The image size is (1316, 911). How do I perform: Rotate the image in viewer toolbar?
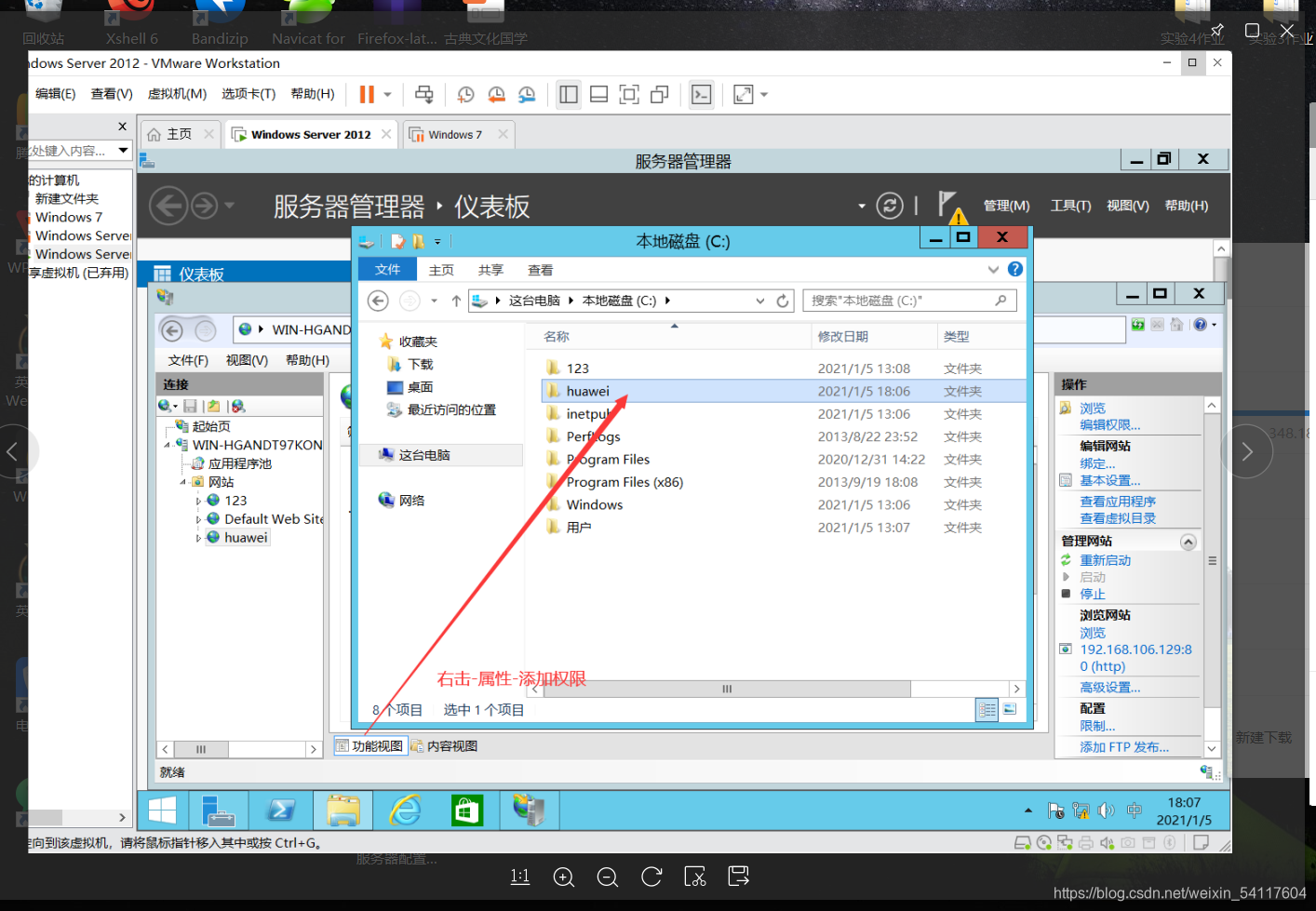click(x=651, y=877)
